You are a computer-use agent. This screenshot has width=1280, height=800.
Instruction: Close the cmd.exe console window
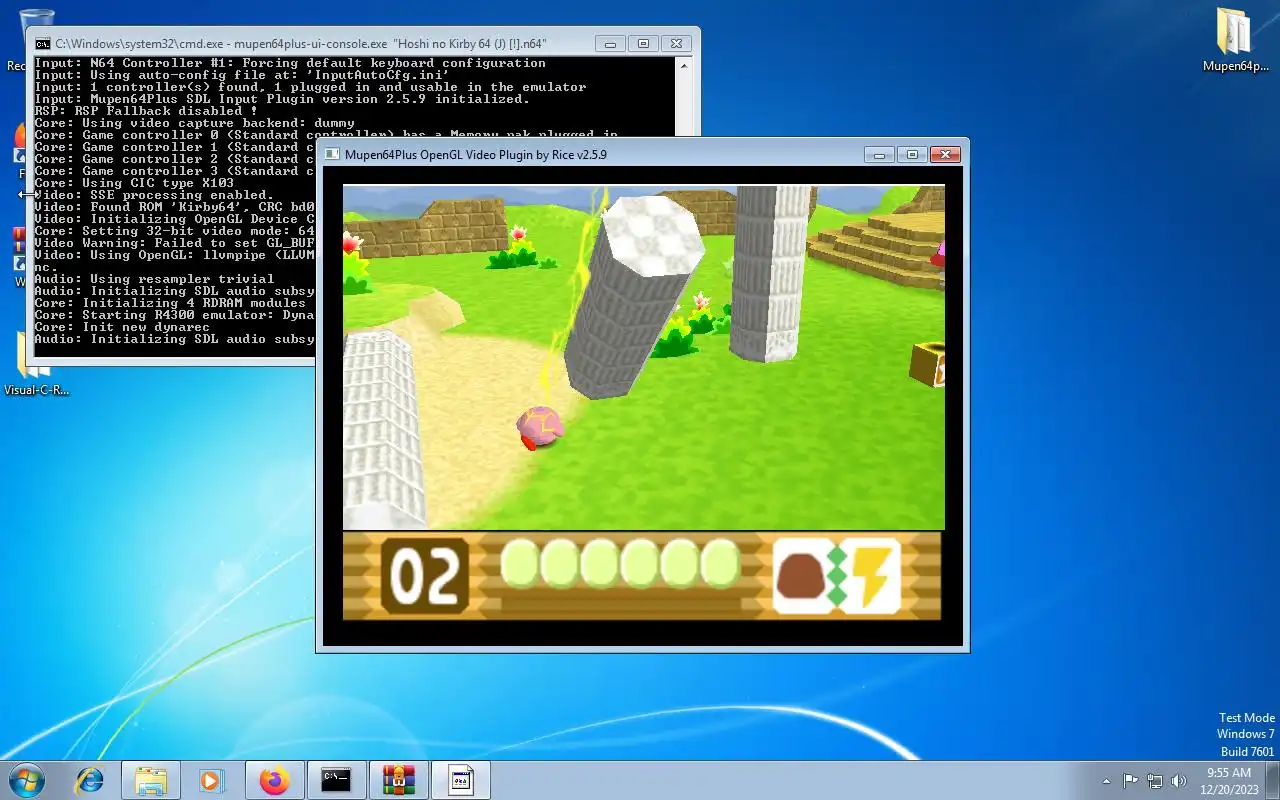676,44
